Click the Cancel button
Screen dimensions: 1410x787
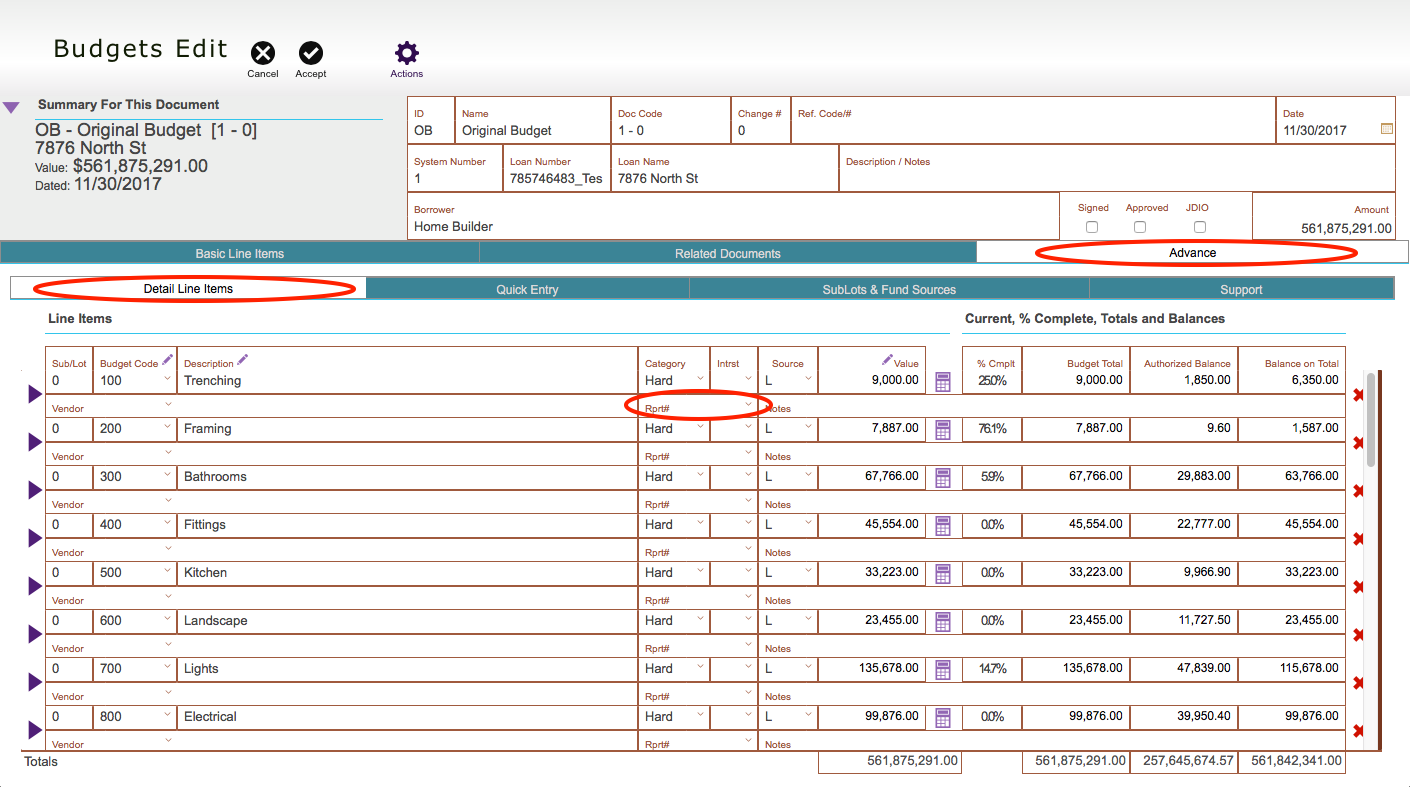[262, 55]
